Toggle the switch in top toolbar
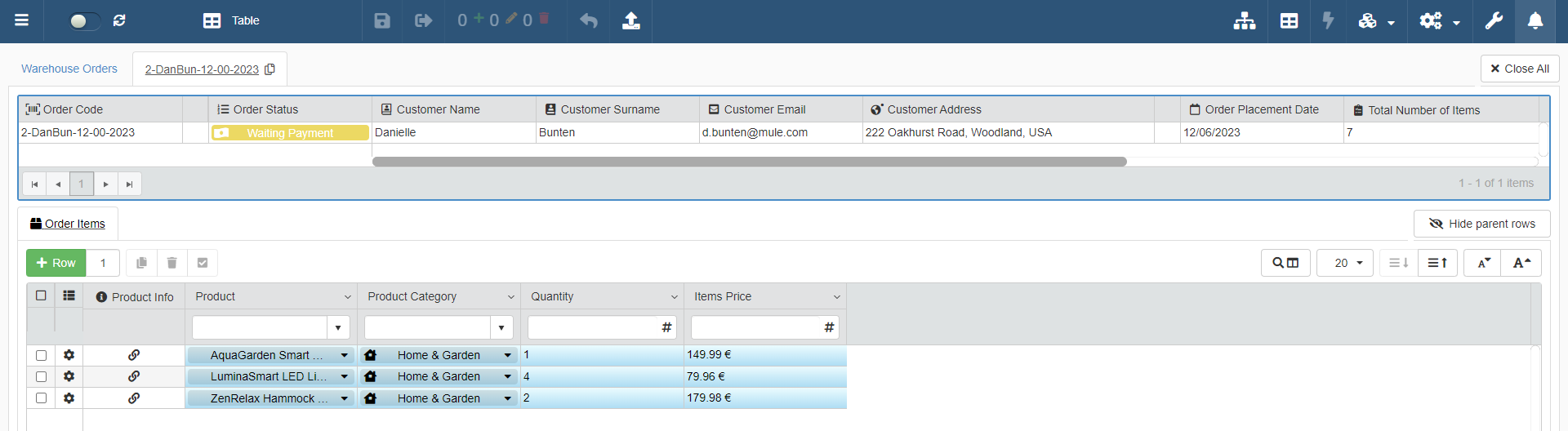This screenshot has height=431, width=1568. point(84,21)
